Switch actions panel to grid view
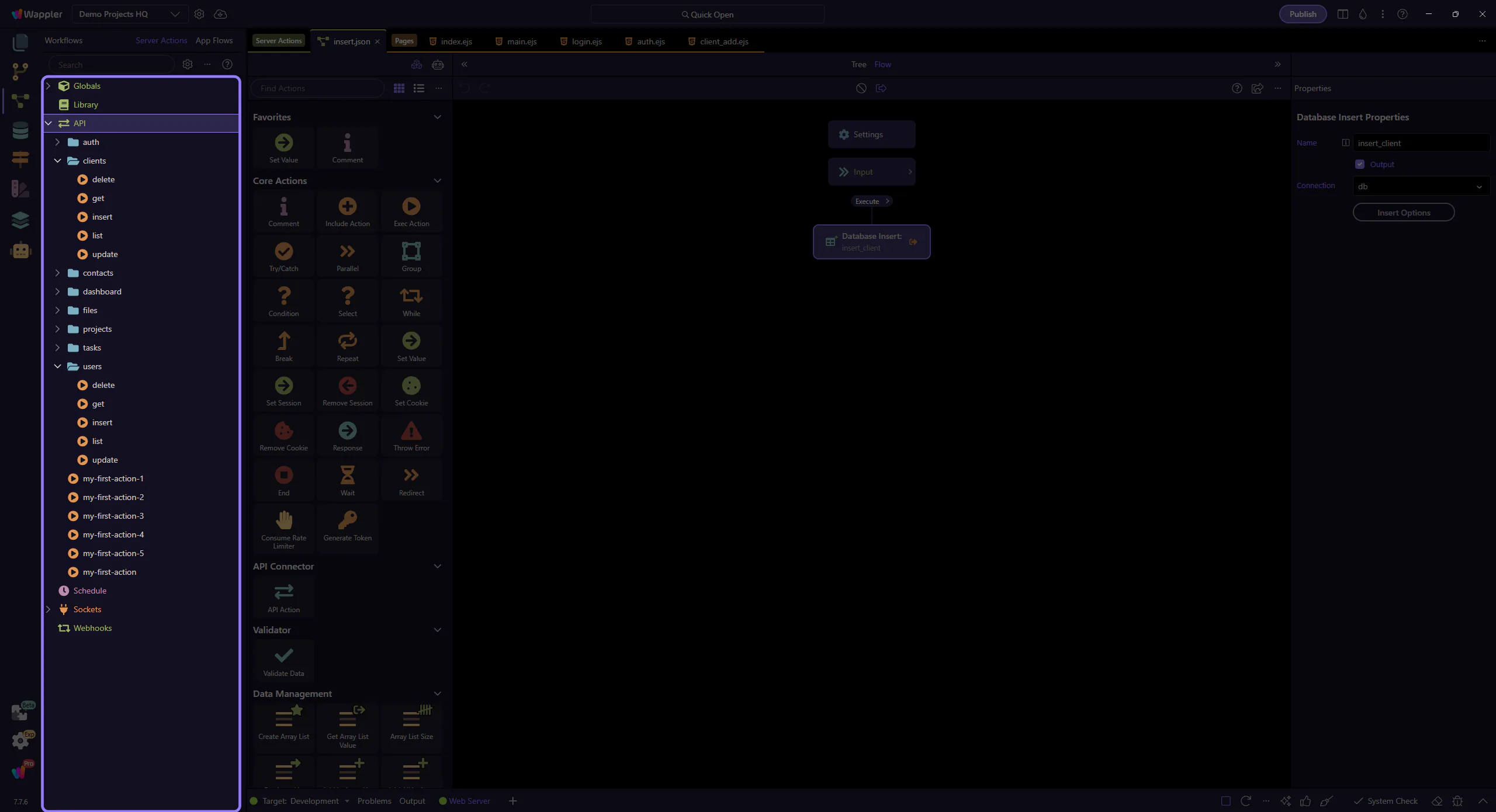The height and width of the screenshot is (812, 1496). pos(399,88)
